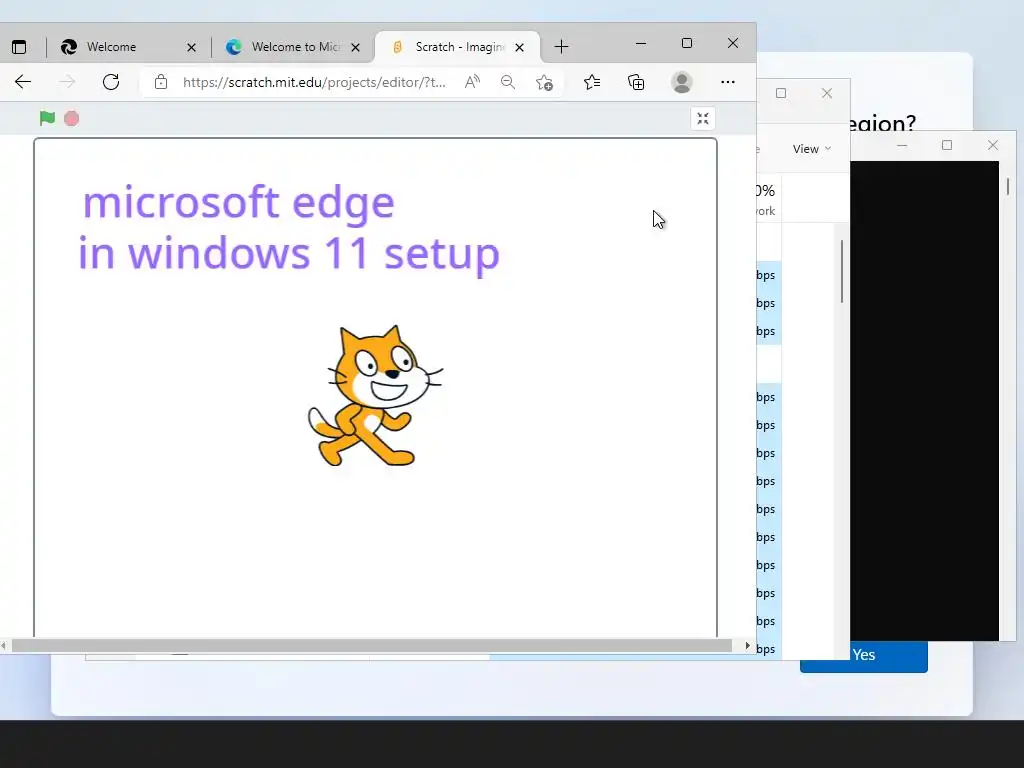Click the horizontal scrollbar left arrow
This screenshot has height=768, width=1024.
coord(4,645)
